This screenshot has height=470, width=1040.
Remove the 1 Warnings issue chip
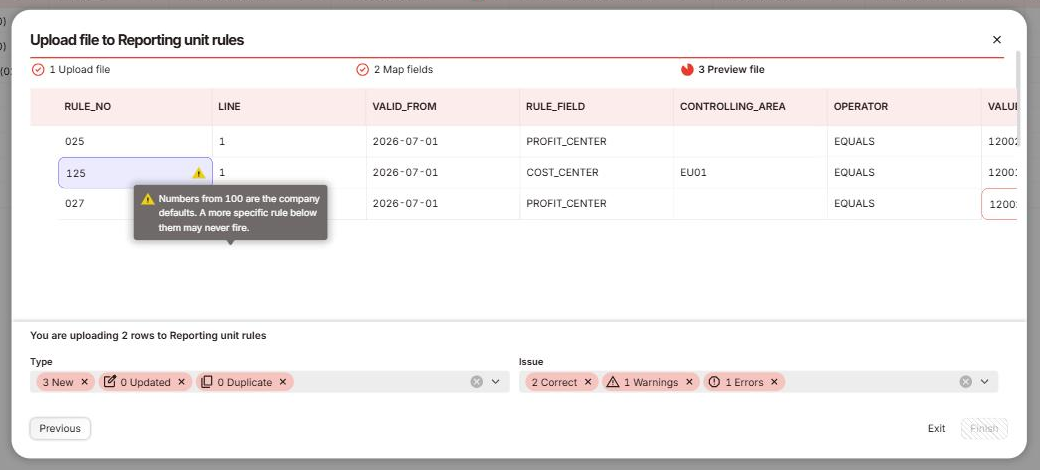coord(689,382)
